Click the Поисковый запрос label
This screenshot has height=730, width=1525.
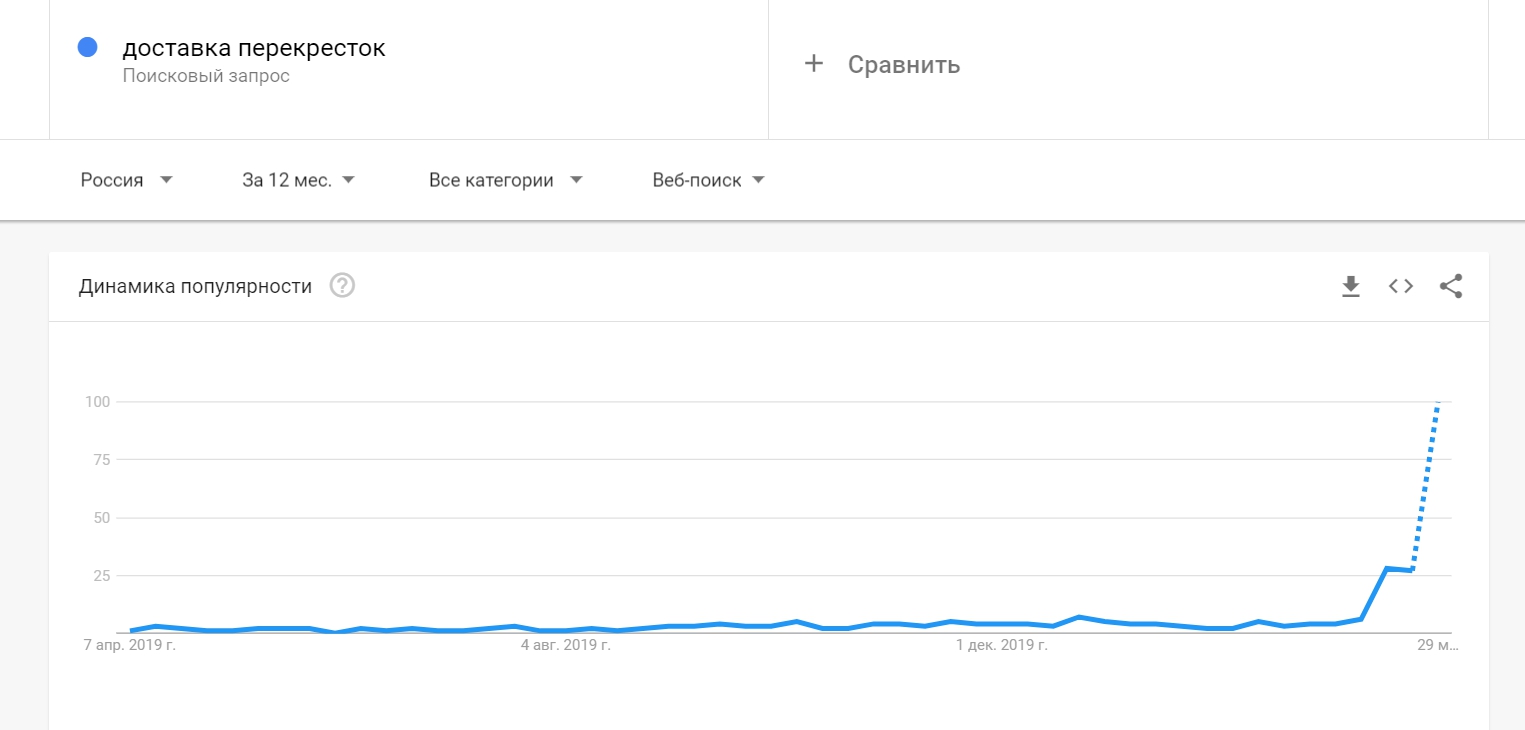pyautogui.click(x=206, y=76)
